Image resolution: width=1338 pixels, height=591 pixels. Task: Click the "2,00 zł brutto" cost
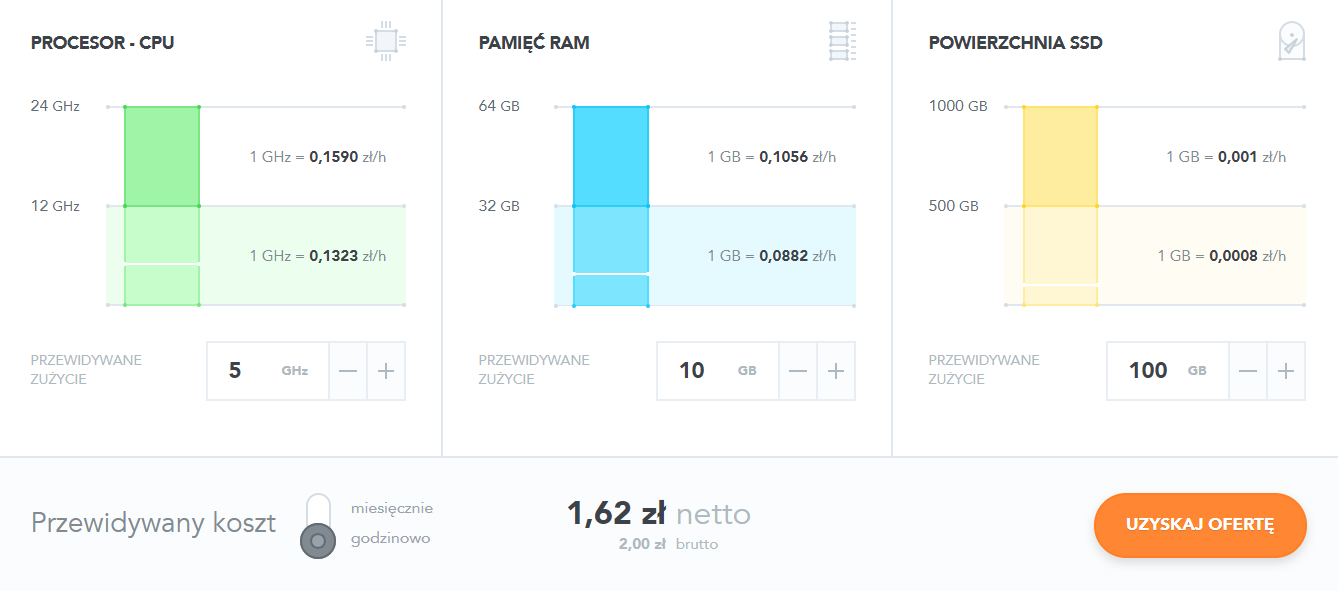668,544
